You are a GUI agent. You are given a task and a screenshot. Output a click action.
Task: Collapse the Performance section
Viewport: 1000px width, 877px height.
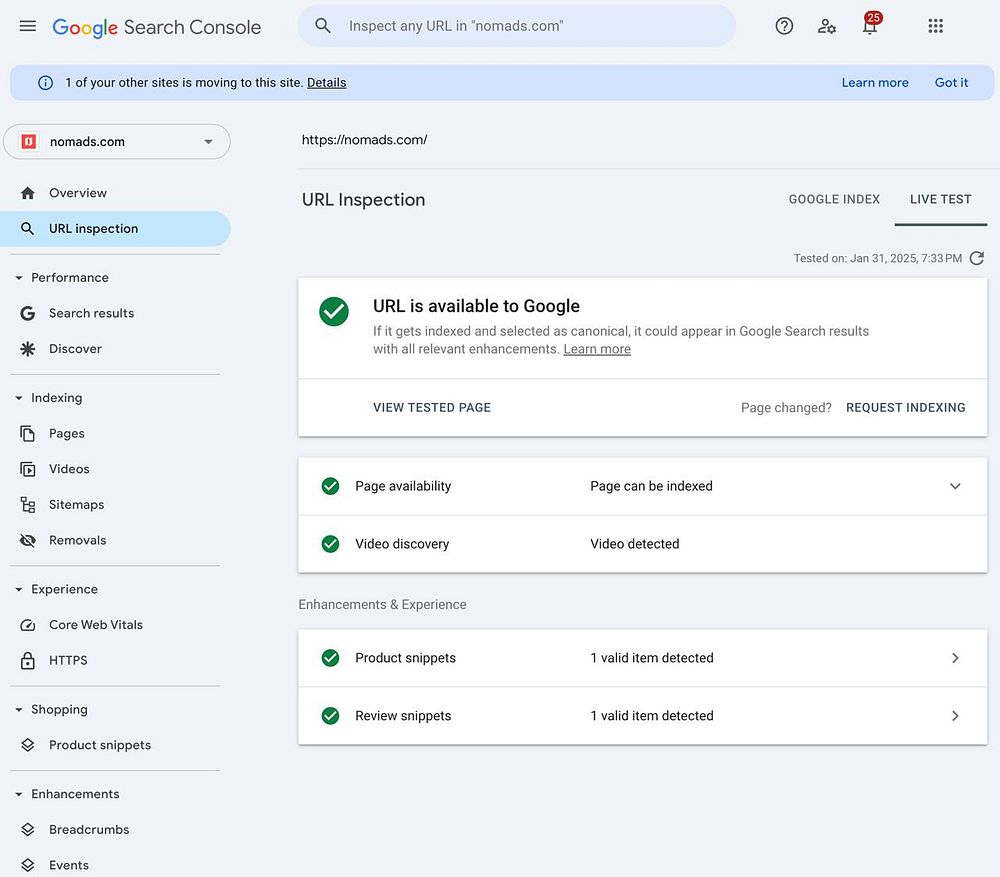click(x=18, y=278)
